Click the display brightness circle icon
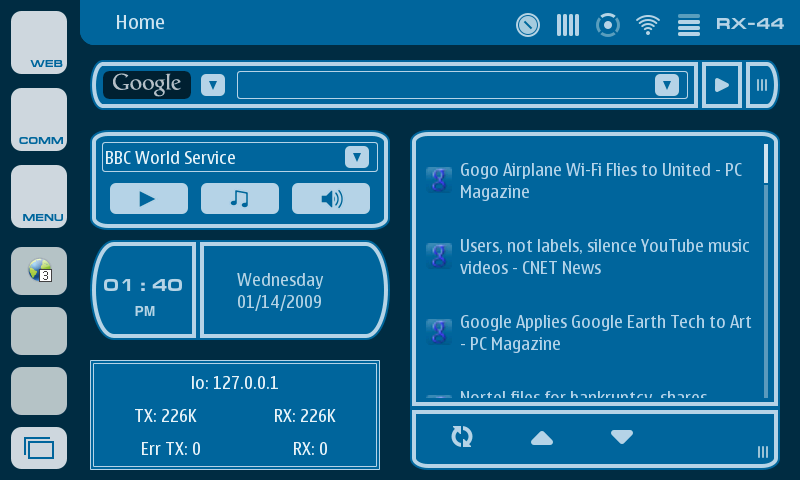The width and height of the screenshot is (800, 480). pyautogui.click(x=607, y=24)
